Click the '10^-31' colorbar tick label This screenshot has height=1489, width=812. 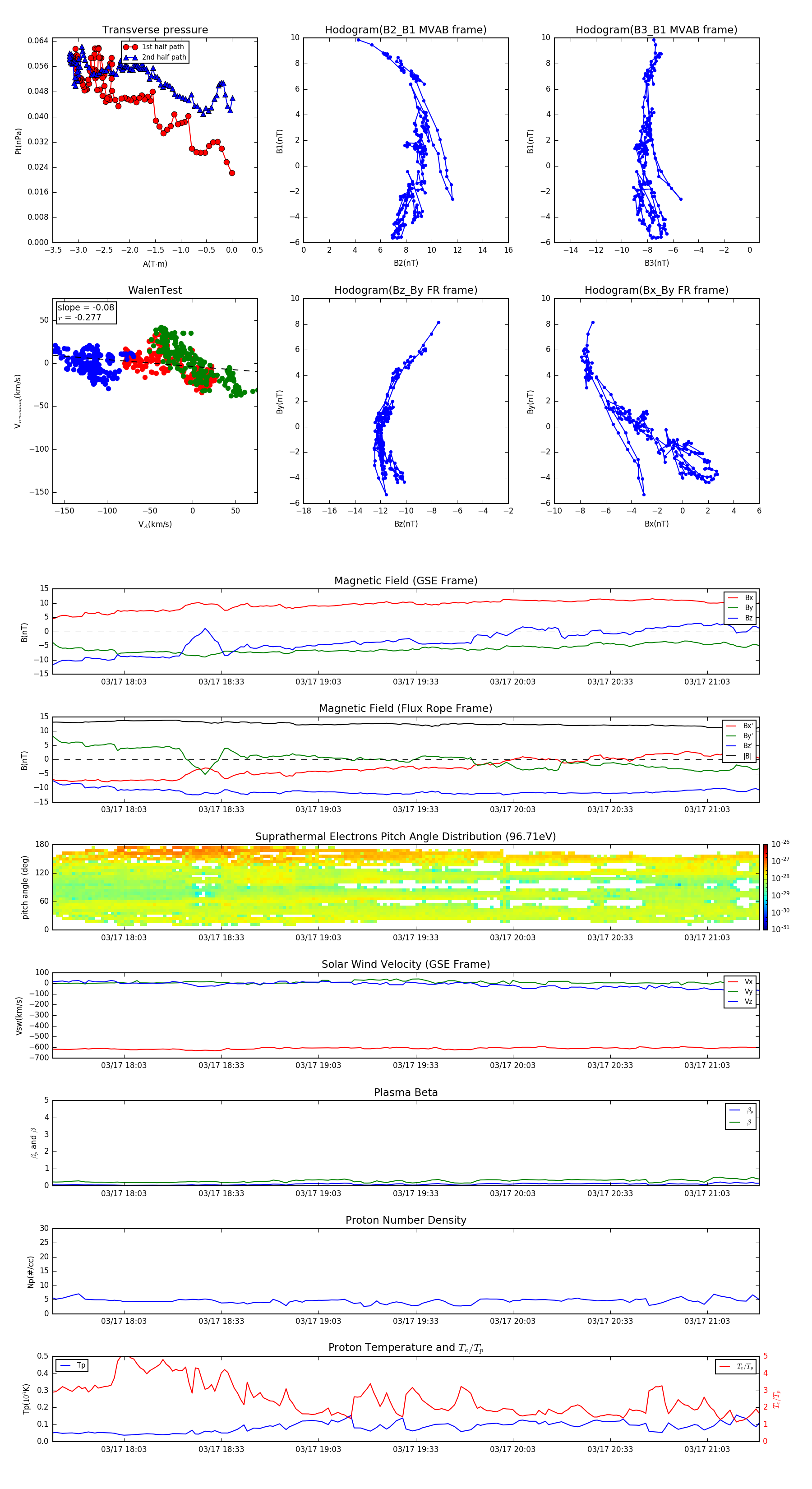pos(780,929)
